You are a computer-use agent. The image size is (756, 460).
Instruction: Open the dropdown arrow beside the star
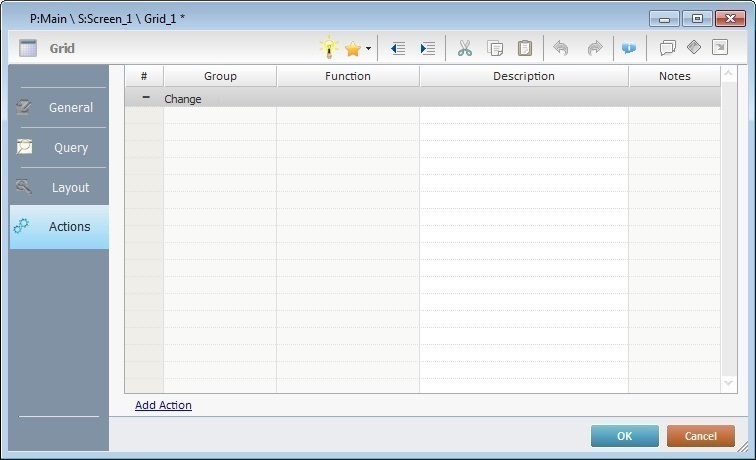tap(368, 48)
